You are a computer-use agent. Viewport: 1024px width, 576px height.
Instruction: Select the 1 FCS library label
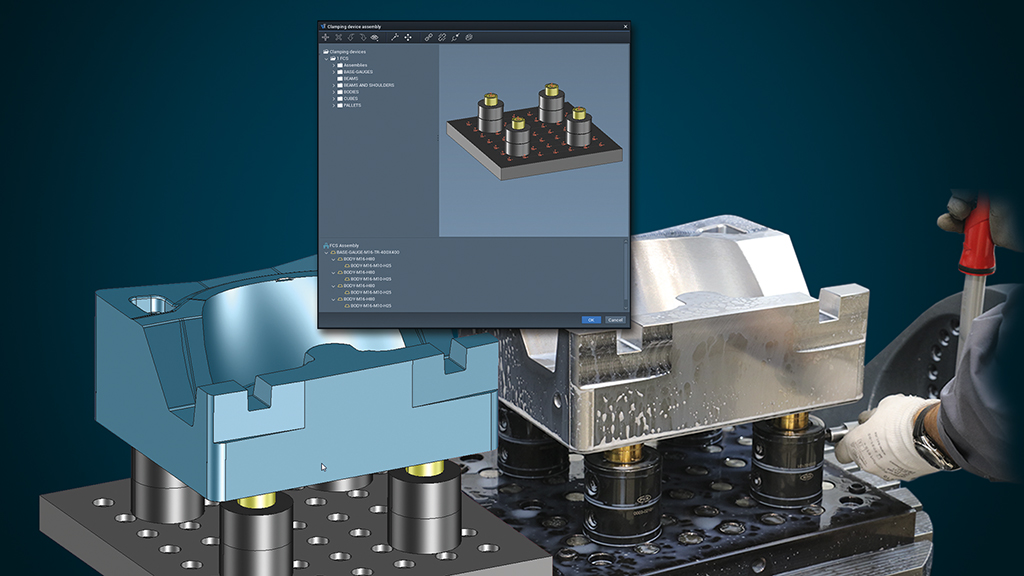pos(343,59)
